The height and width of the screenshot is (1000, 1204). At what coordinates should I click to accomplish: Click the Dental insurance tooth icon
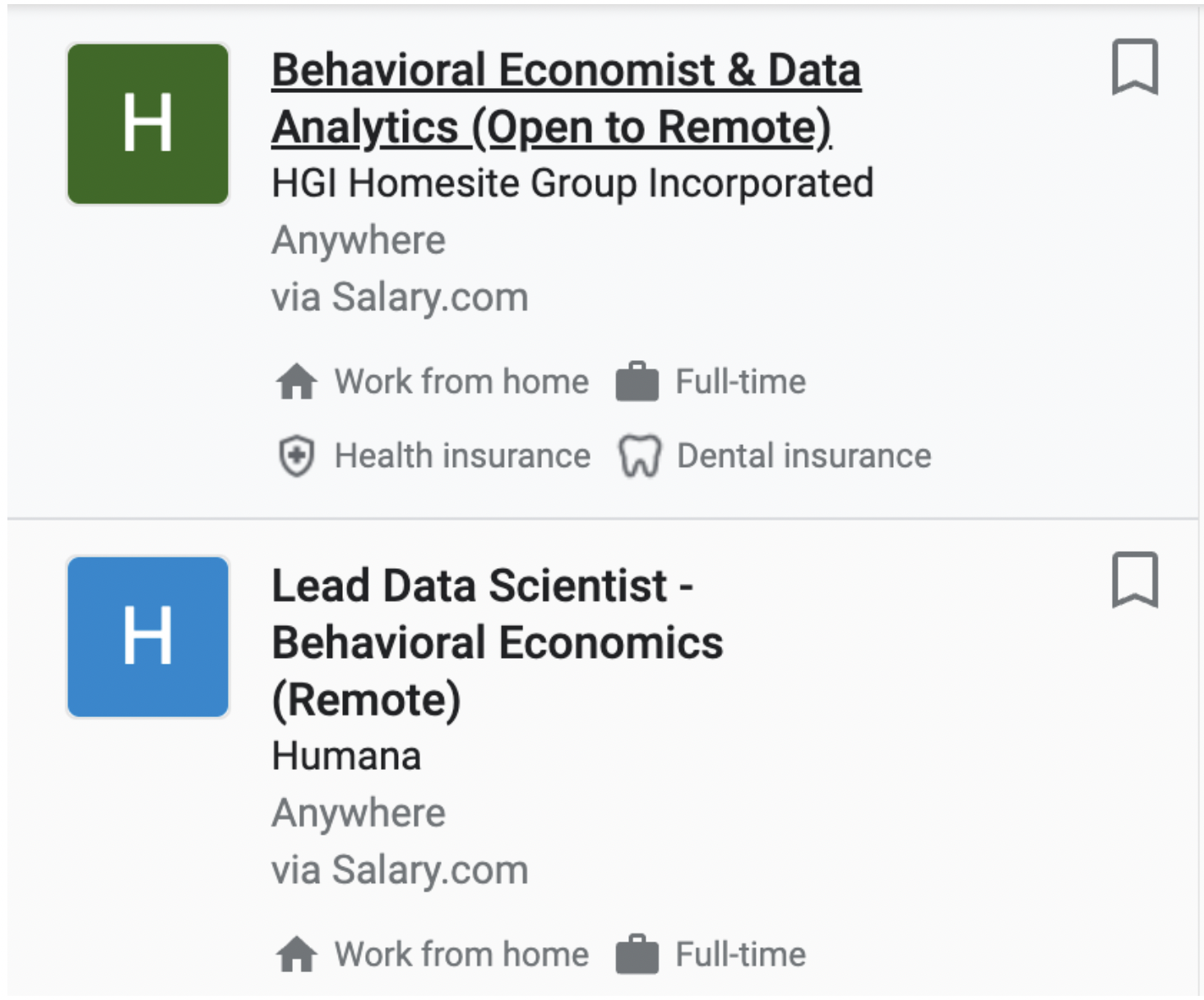[x=640, y=456]
